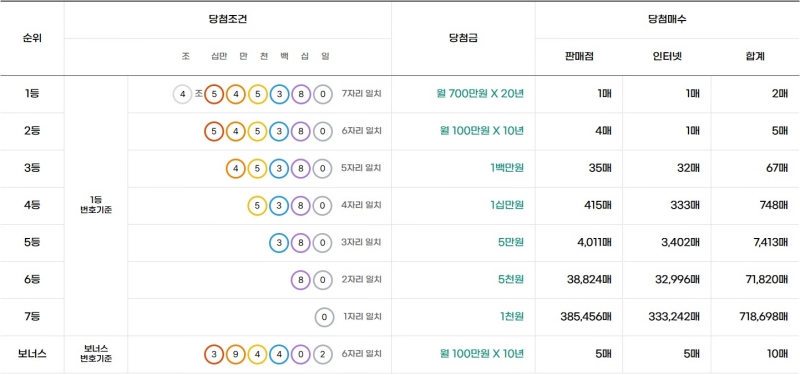Click the 1천원 prize amount
Screen dimensions: 800x375
(x=512, y=317)
